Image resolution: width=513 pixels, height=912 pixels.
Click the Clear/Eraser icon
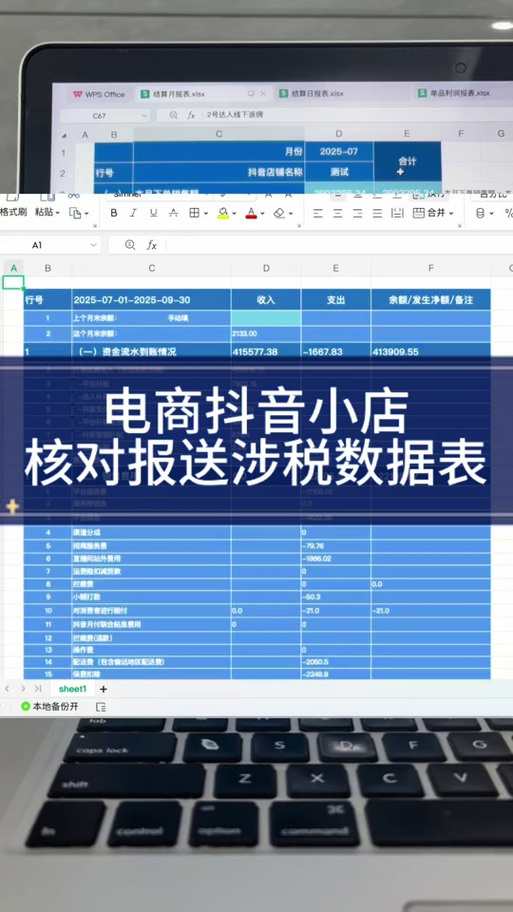[279, 213]
